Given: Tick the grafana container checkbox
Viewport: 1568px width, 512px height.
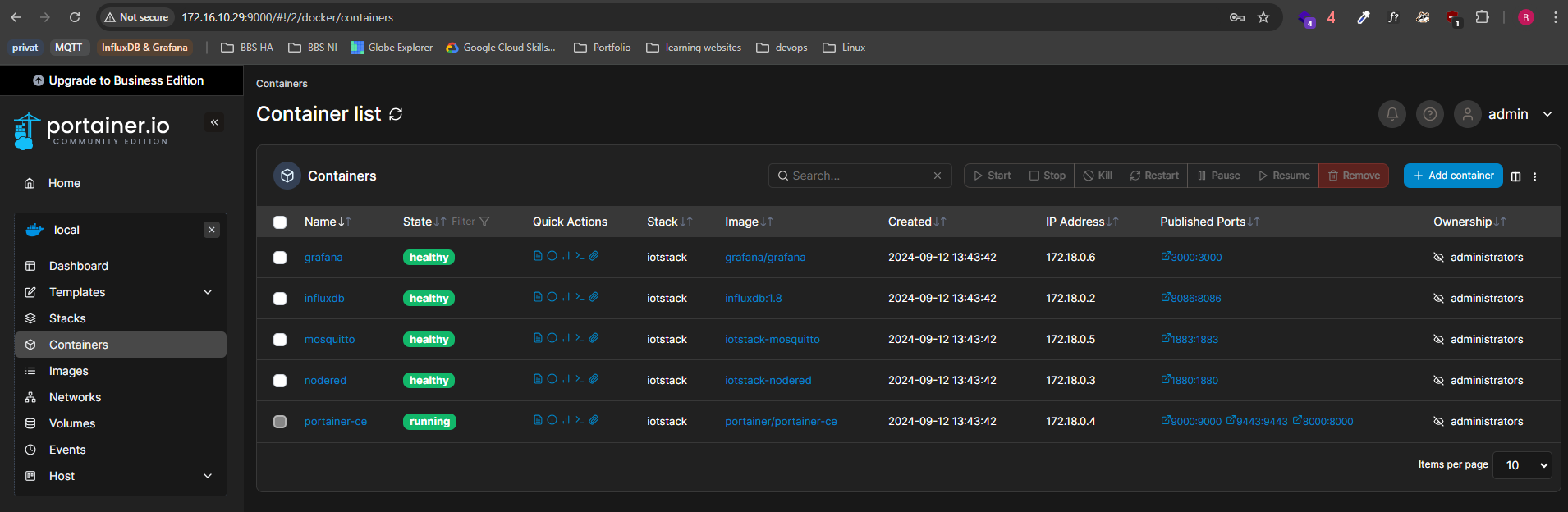Looking at the screenshot, I should click(280, 258).
